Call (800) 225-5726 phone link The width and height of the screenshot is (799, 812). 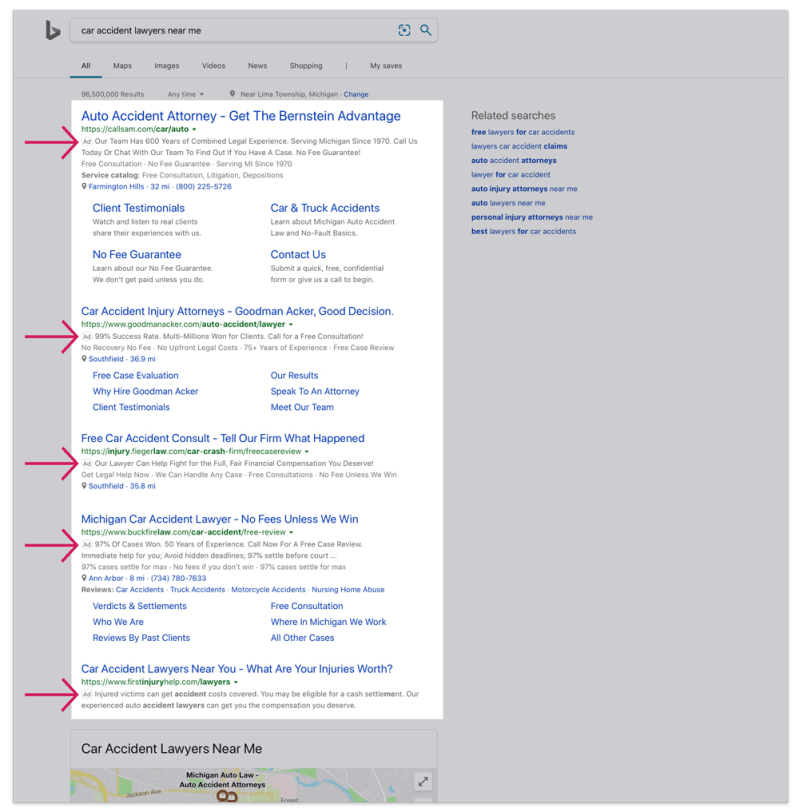click(x=204, y=186)
